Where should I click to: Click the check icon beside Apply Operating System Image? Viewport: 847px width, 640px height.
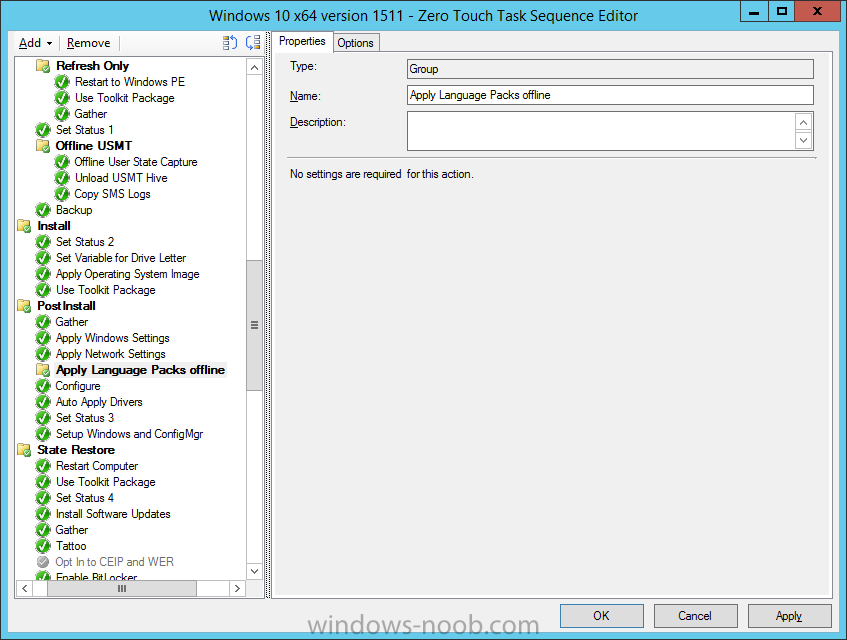point(43,274)
